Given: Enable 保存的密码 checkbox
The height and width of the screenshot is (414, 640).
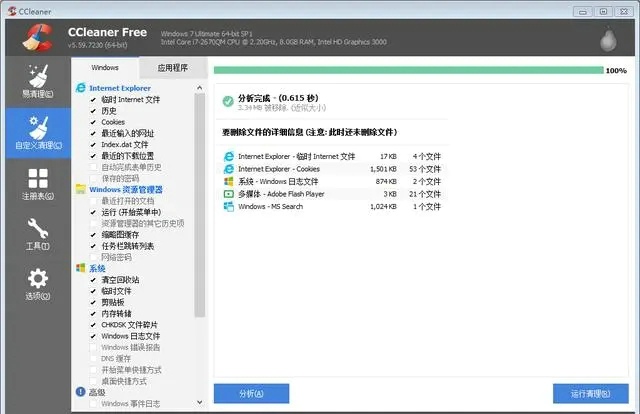Looking at the screenshot, I should click(93, 178).
